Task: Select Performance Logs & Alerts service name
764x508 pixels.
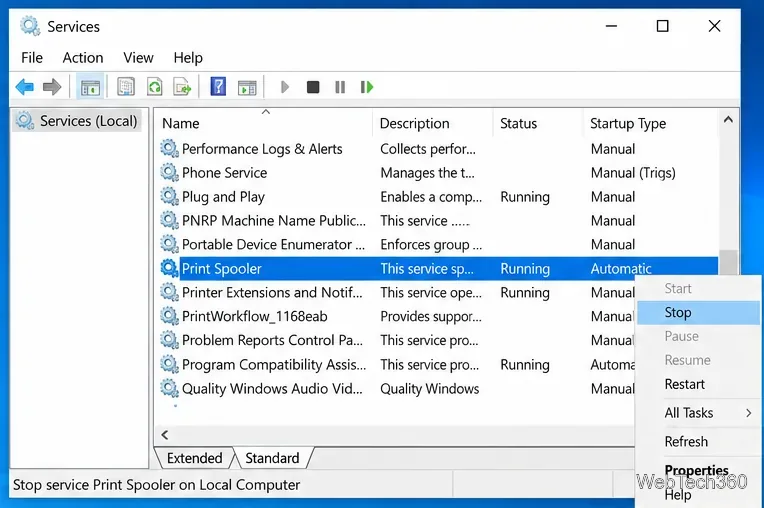Action: tap(262, 149)
